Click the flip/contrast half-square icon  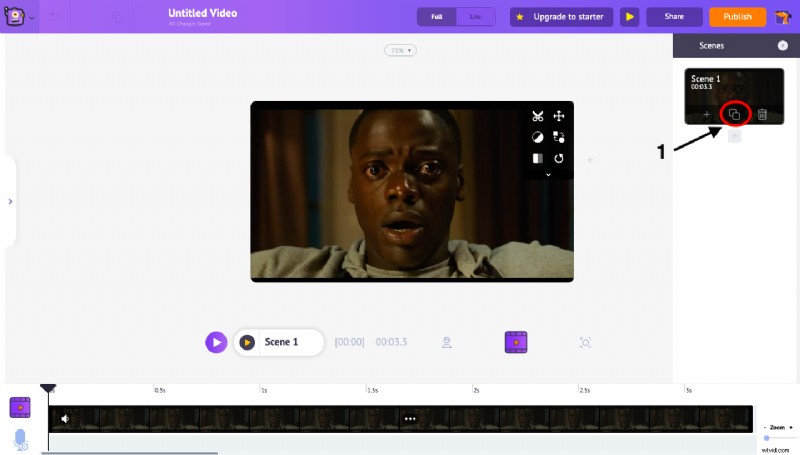pyautogui.click(x=538, y=159)
